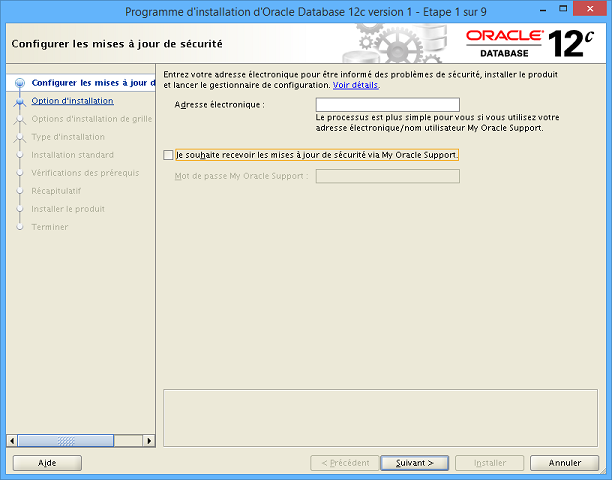Click the step marker icon beside Type d'installation
The width and height of the screenshot is (612, 480).
(20, 137)
